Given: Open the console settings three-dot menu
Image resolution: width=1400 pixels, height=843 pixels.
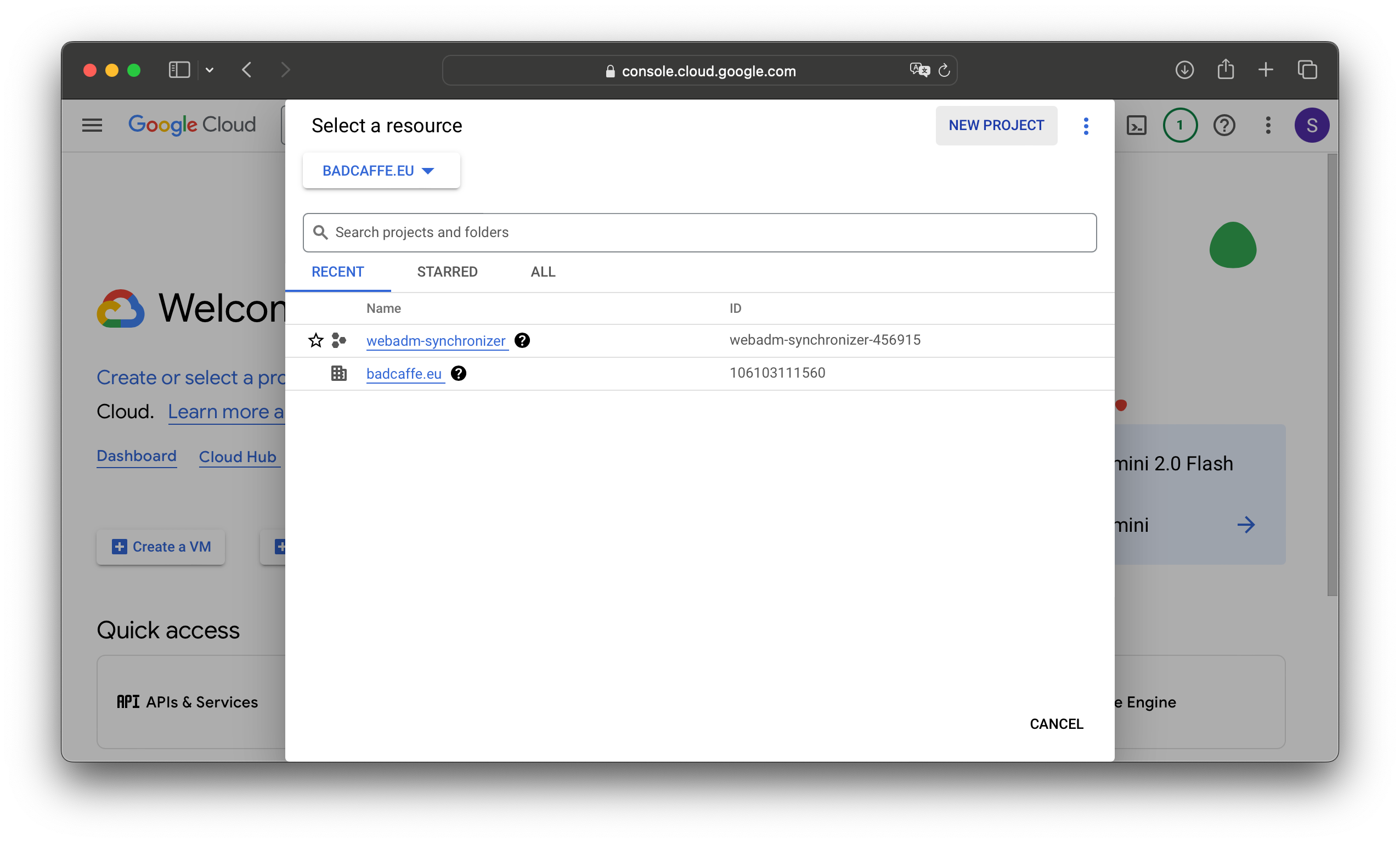Looking at the screenshot, I should click(1268, 125).
